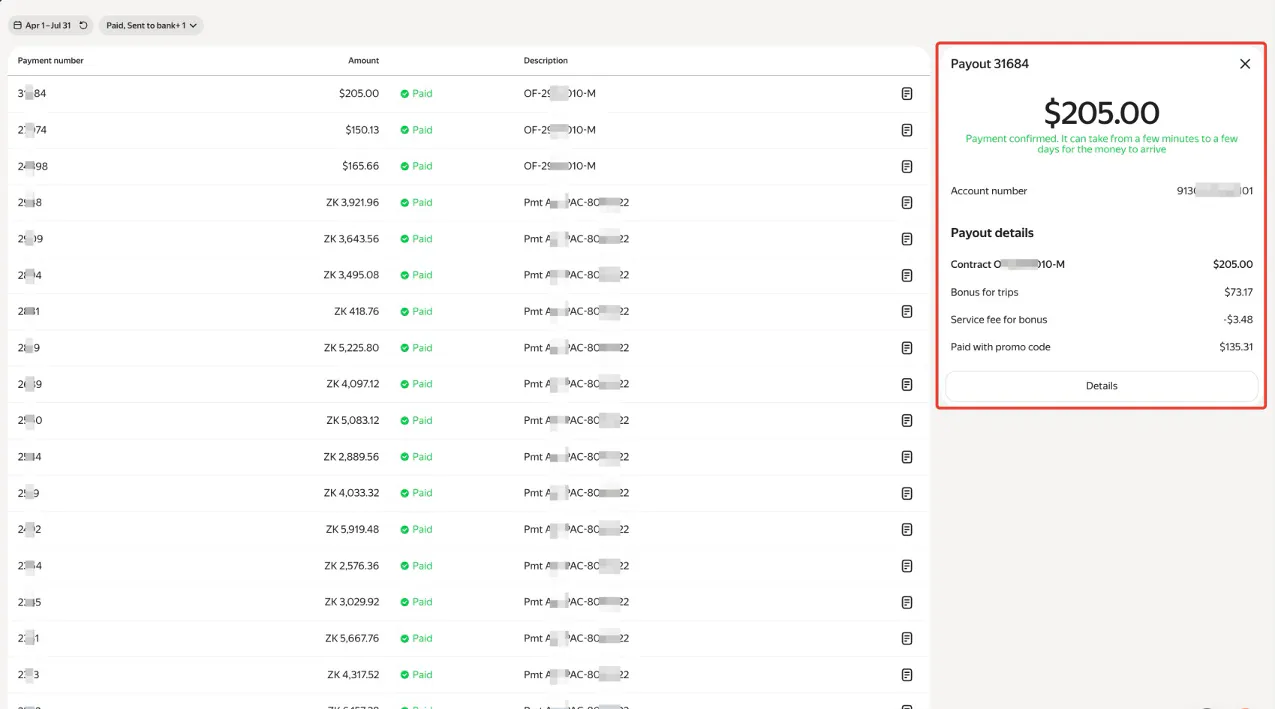Select the Account number label in payout panel

coord(989,191)
